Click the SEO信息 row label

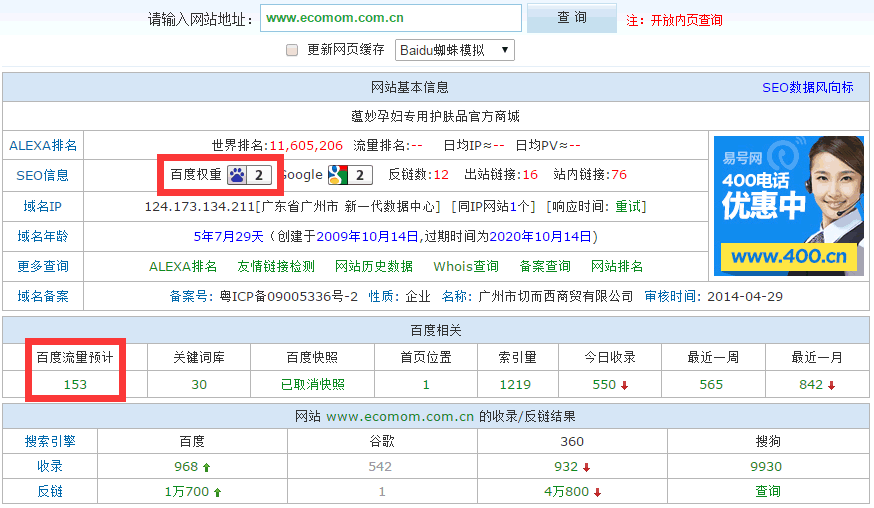[x=42, y=176]
